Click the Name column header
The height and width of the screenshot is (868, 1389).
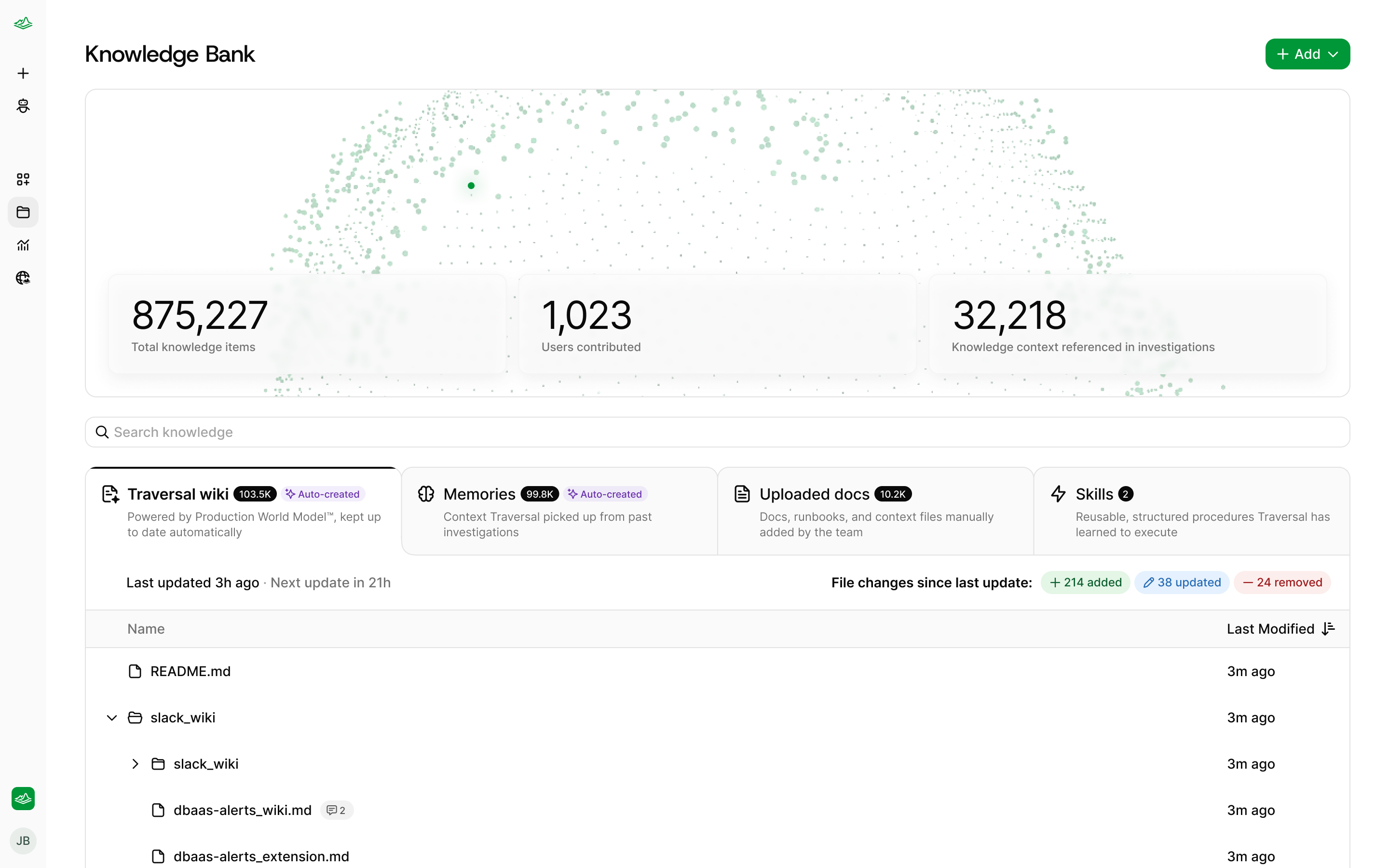coord(146,629)
